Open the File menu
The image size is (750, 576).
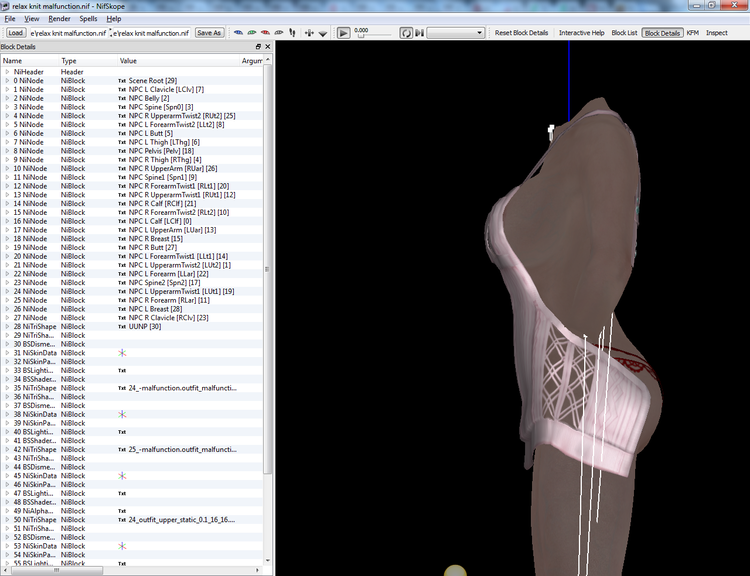point(10,19)
